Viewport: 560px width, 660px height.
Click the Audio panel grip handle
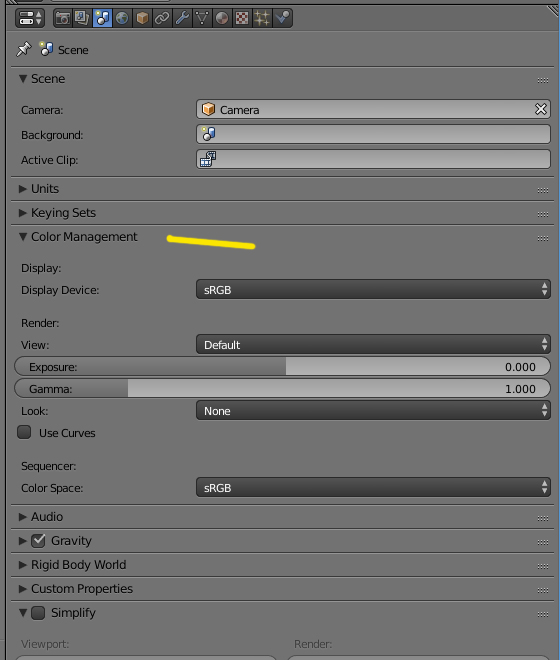click(543, 519)
